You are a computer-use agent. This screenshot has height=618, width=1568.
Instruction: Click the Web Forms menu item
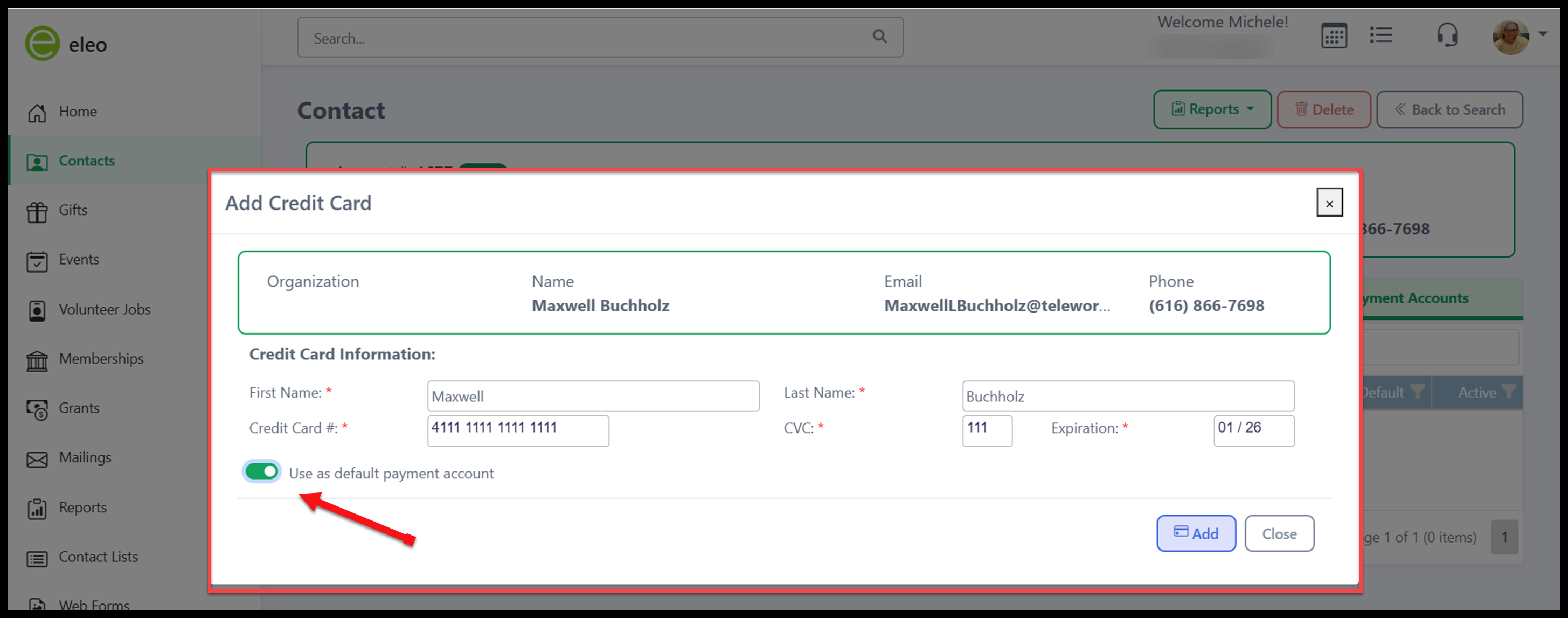coord(94,605)
